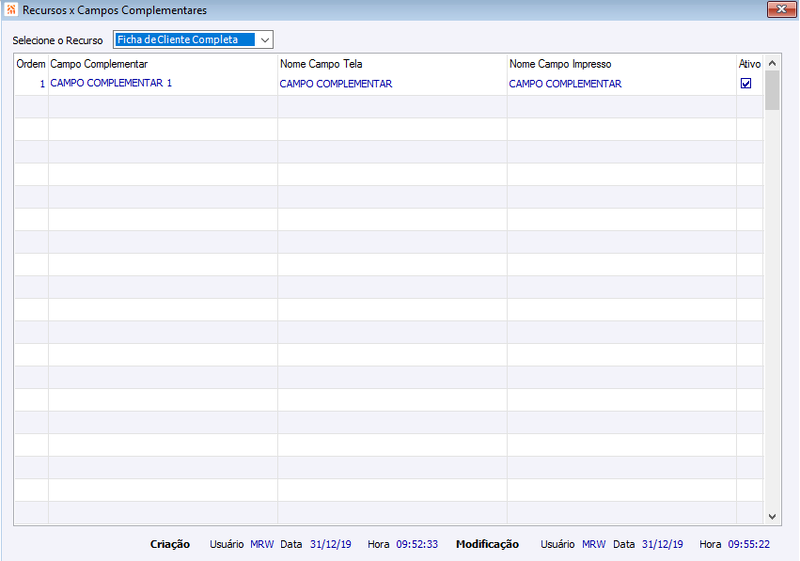
Task: Click the Selecione o Recurso label
Action: pyautogui.click(x=58, y=40)
